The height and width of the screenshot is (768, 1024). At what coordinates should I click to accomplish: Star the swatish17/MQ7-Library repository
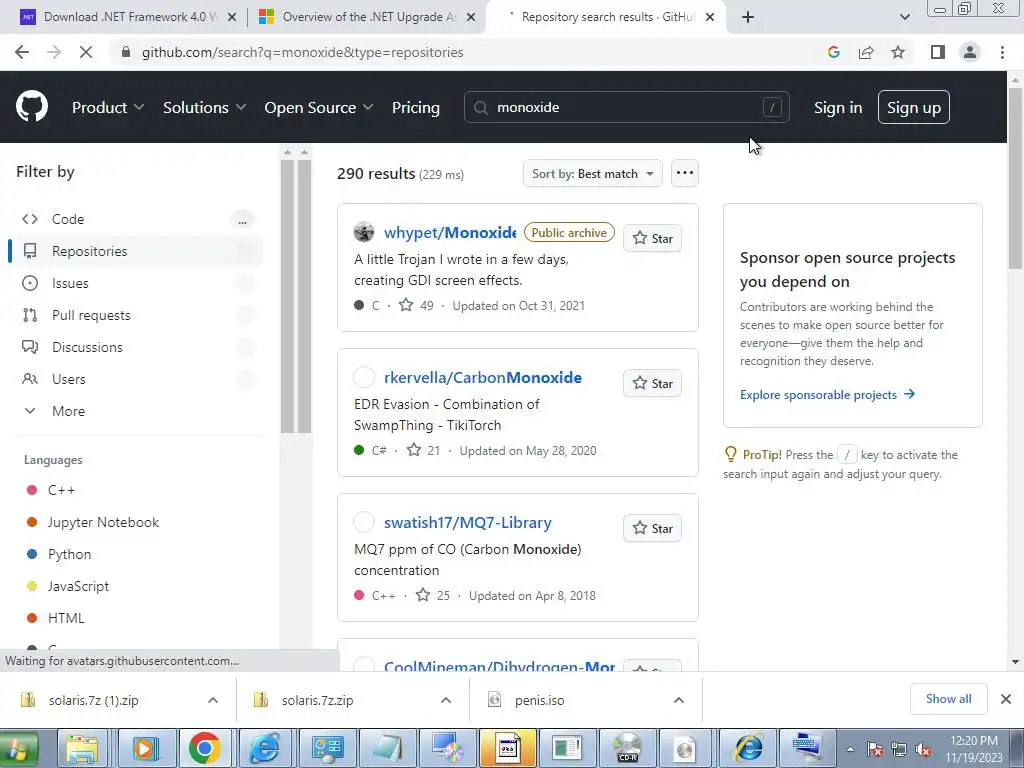652,528
